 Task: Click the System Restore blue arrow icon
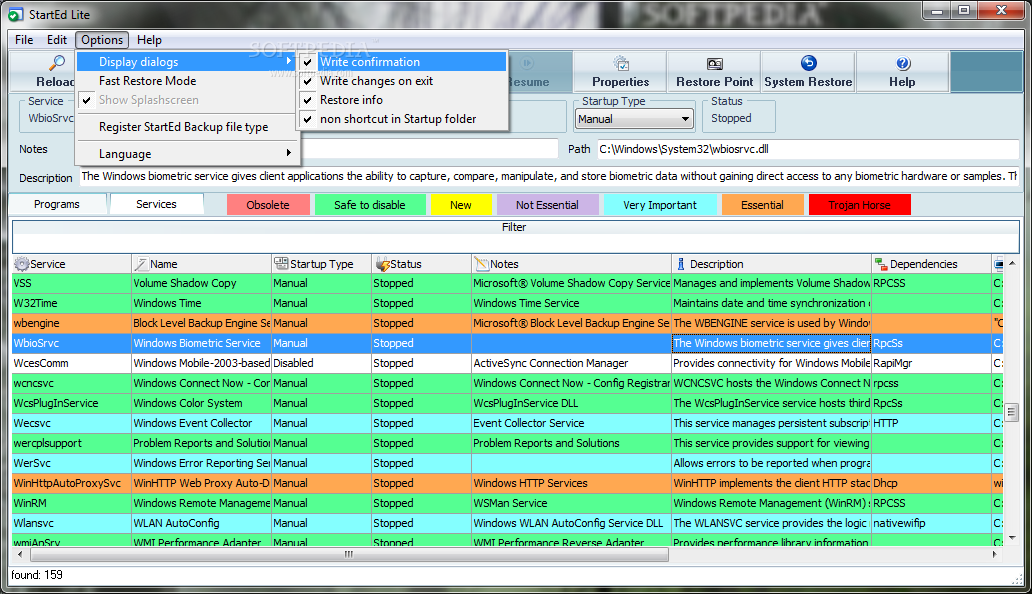[x=808, y=62]
